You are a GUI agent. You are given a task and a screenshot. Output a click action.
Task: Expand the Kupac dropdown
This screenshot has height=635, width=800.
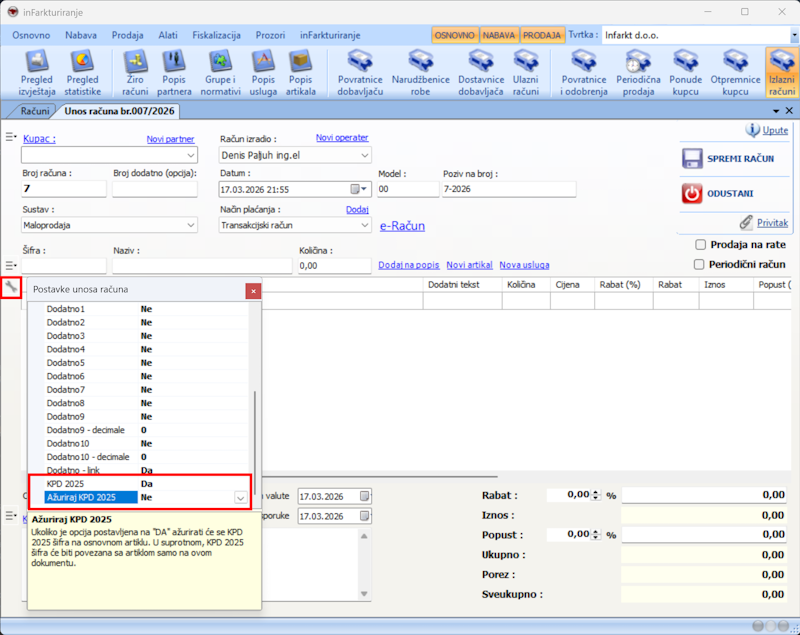pyautogui.click(x=191, y=155)
